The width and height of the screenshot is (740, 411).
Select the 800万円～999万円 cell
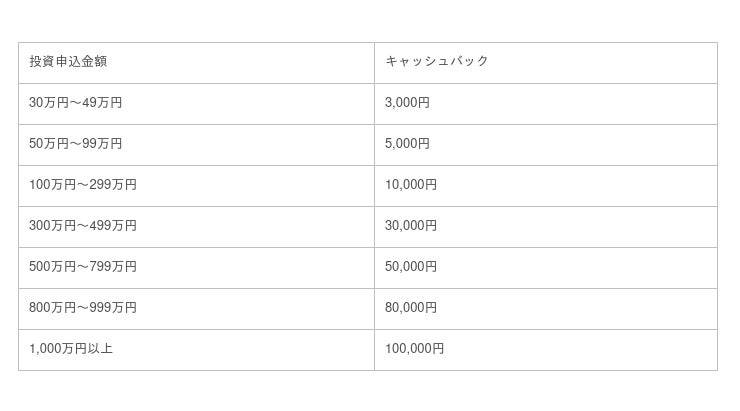(x=196, y=308)
